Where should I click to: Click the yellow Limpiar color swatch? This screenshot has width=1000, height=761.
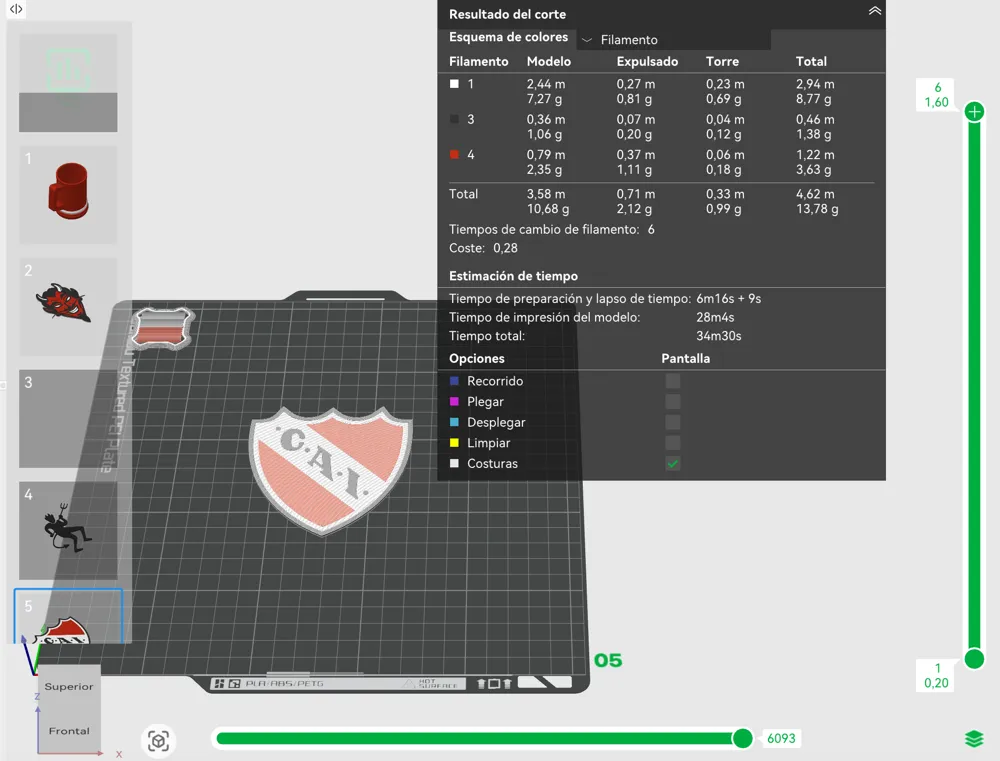point(454,443)
